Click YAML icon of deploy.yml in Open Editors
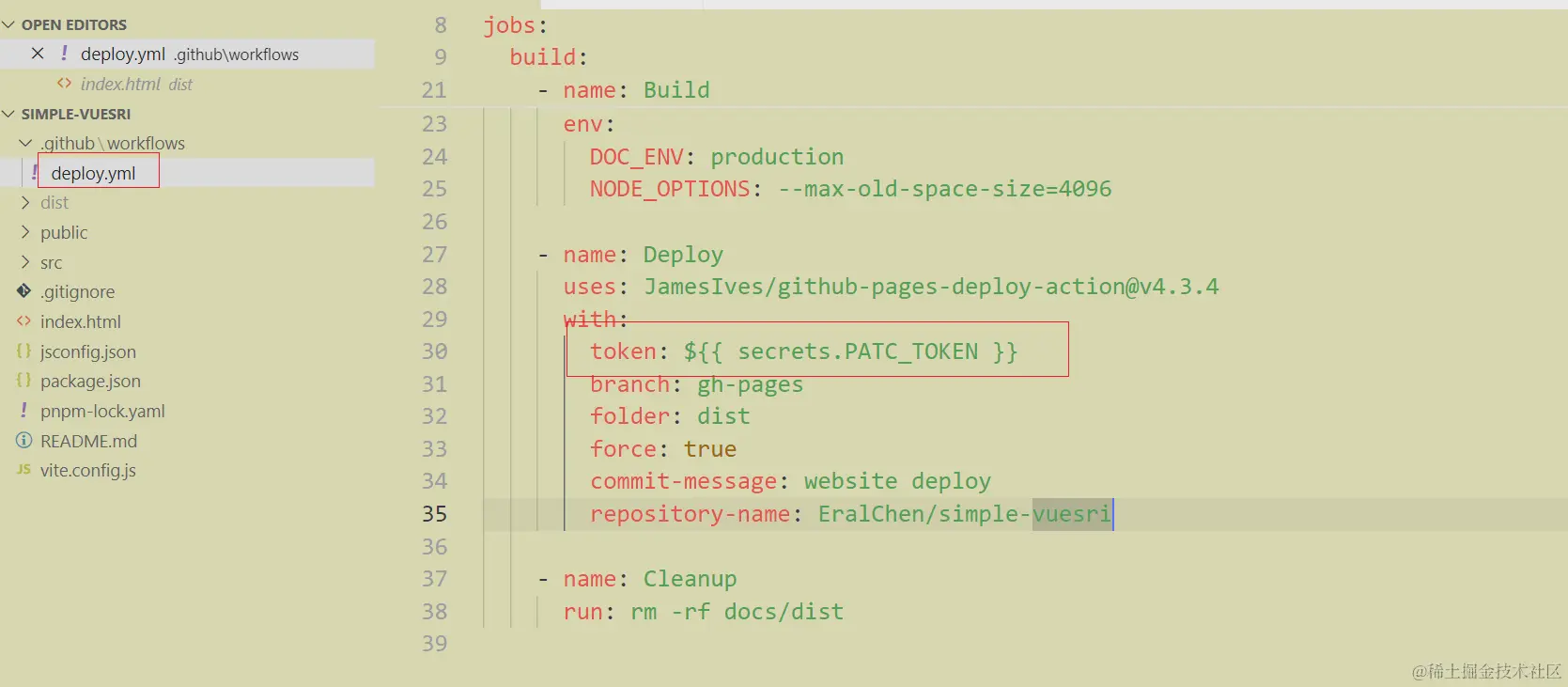Screen dimensions: 1568x687 tap(64, 54)
